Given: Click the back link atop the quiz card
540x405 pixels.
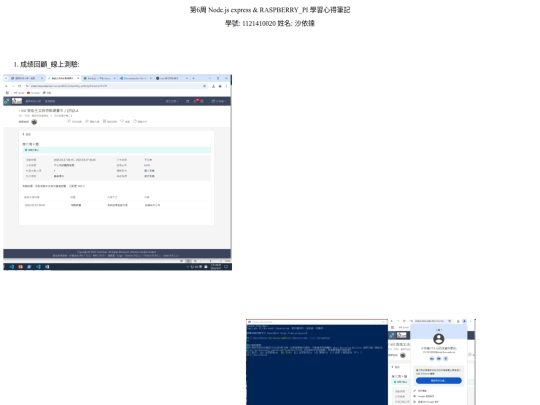Looking at the screenshot, I should click(27, 134).
